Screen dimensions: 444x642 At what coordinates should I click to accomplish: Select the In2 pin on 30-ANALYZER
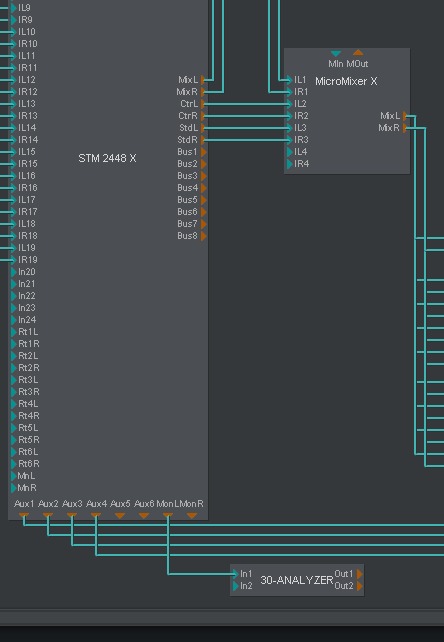click(x=236, y=586)
